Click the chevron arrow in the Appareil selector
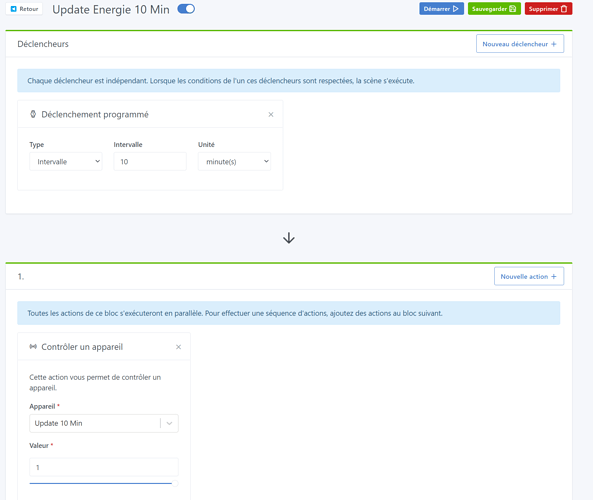593x500 pixels. pyautogui.click(x=169, y=423)
